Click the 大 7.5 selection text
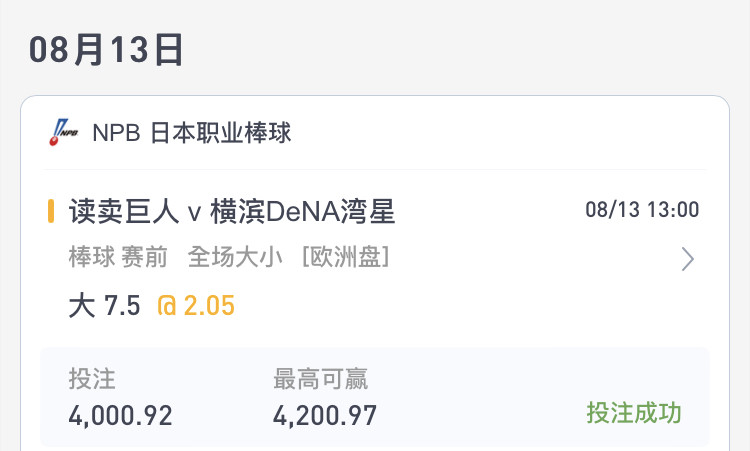Screen dimensions: 750x451 click(104, 305)
